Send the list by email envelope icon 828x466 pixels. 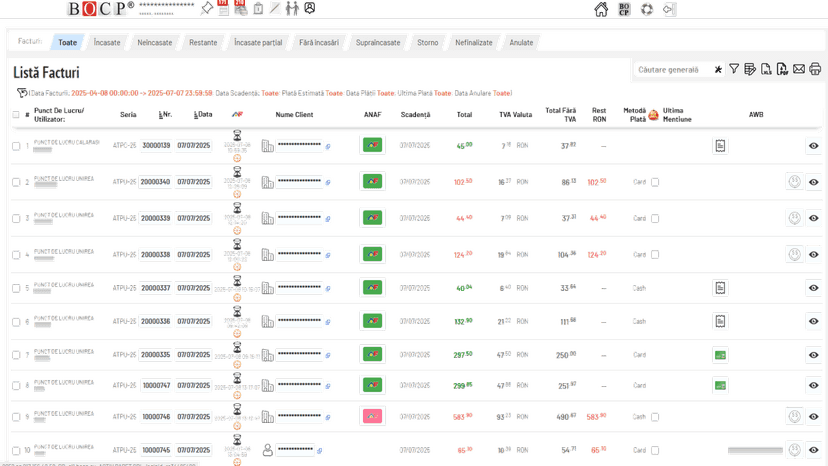(799, 69)
